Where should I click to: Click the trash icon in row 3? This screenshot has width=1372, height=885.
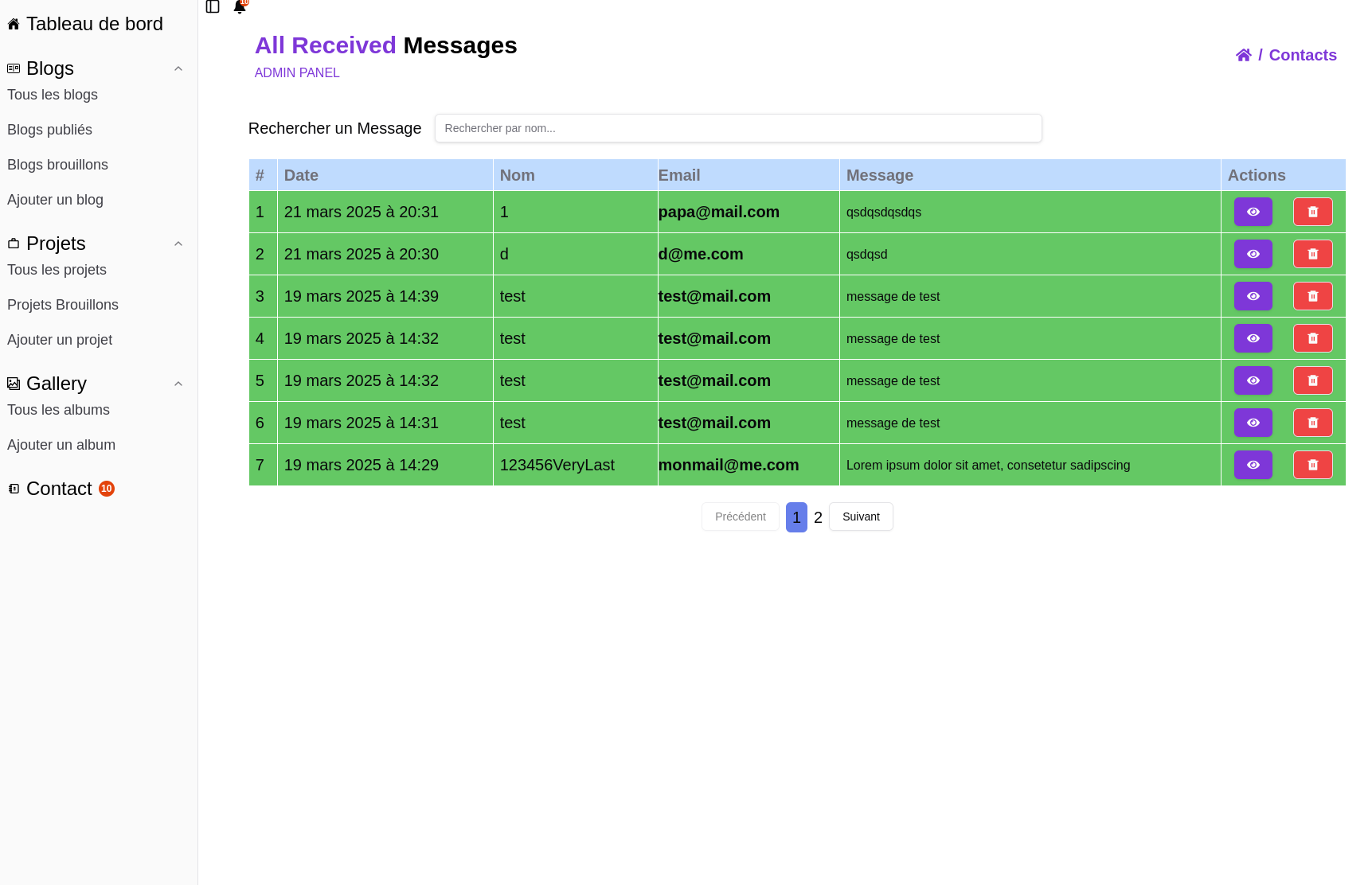(x=1312, y=296)
